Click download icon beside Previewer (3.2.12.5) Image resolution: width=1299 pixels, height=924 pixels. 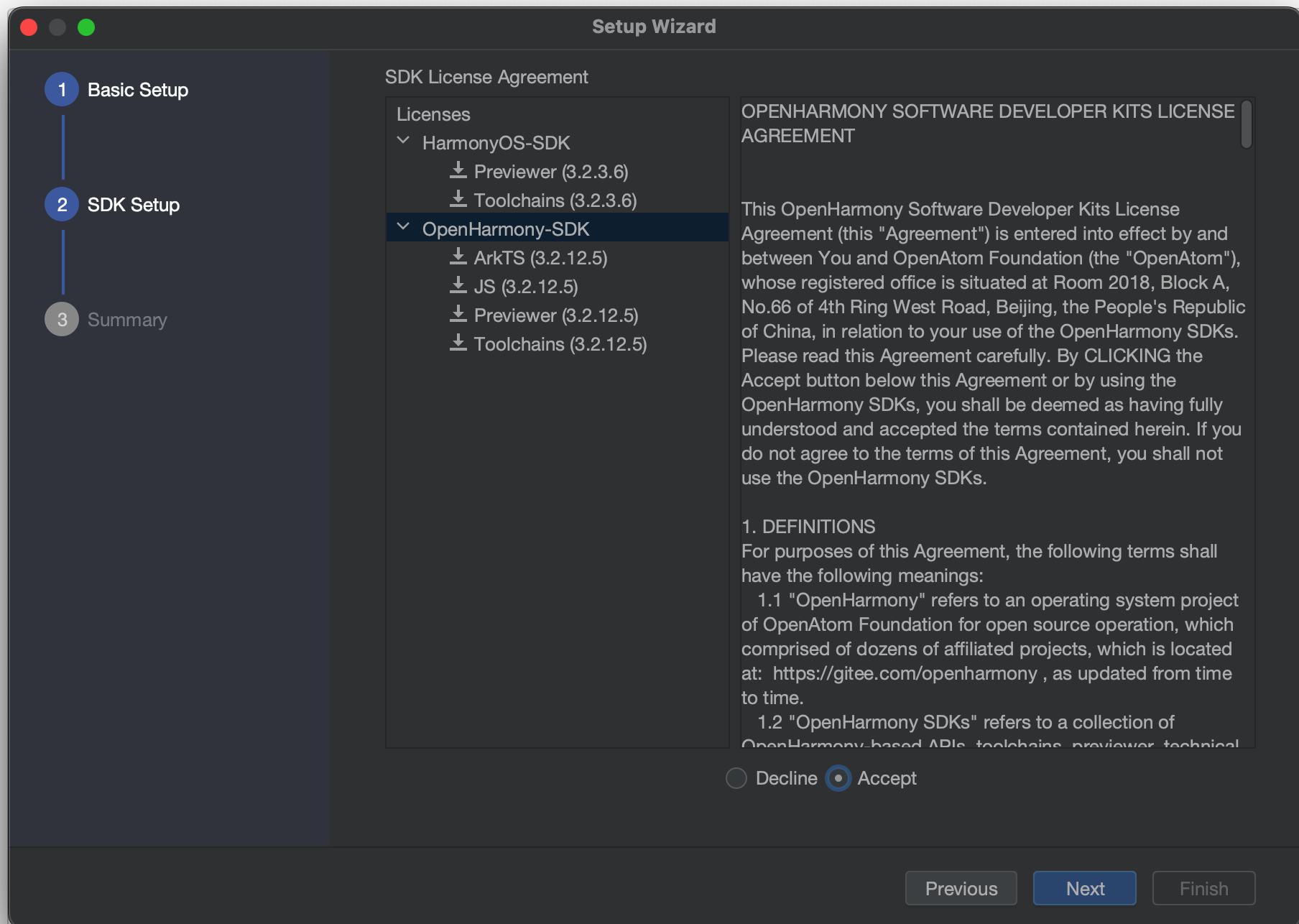pyautogui.click(x=458, y=315)
